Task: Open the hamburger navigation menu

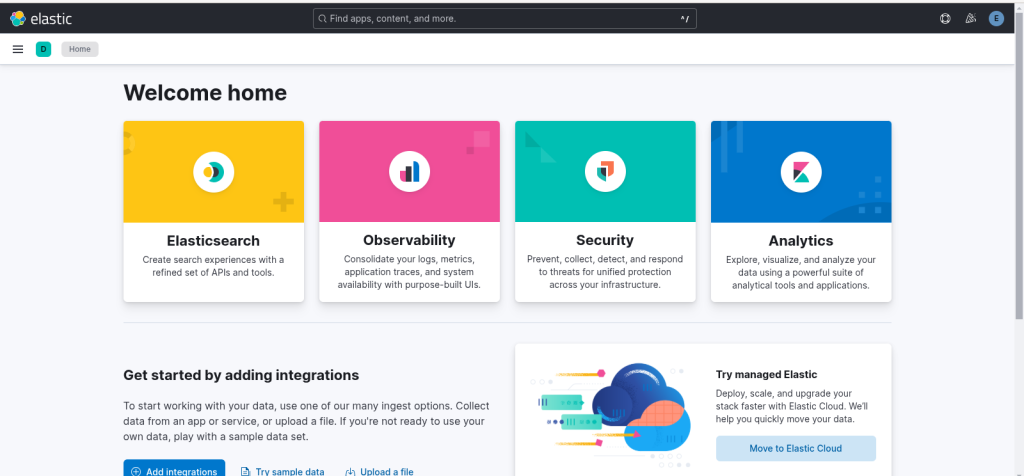Action: pyautogui.click(x=18, y=49)
